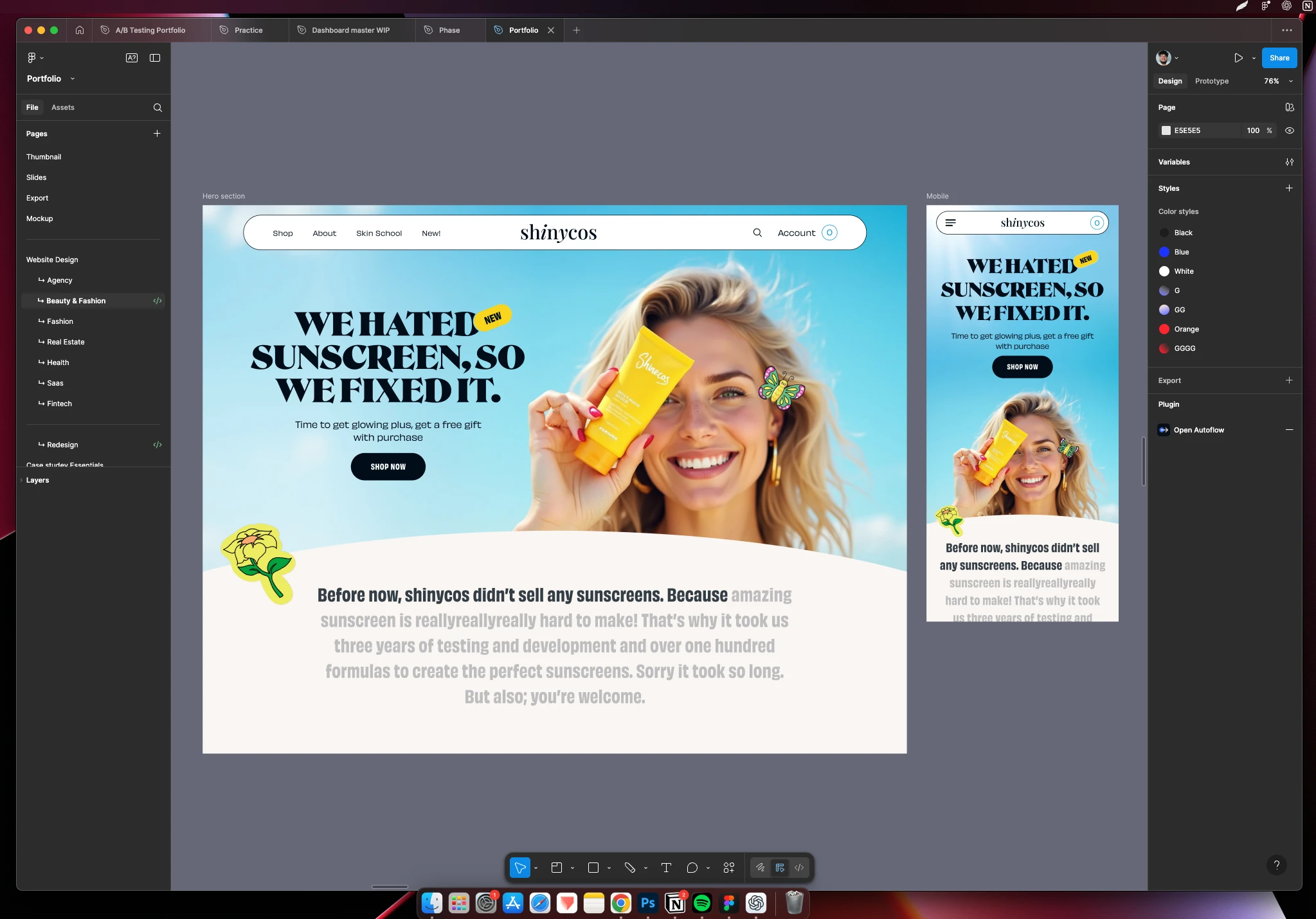Image resolution: width=1316 pixels, height=919 pixels.
Task: Open the page color variable icon next to Page
Action: [1290, 107]
